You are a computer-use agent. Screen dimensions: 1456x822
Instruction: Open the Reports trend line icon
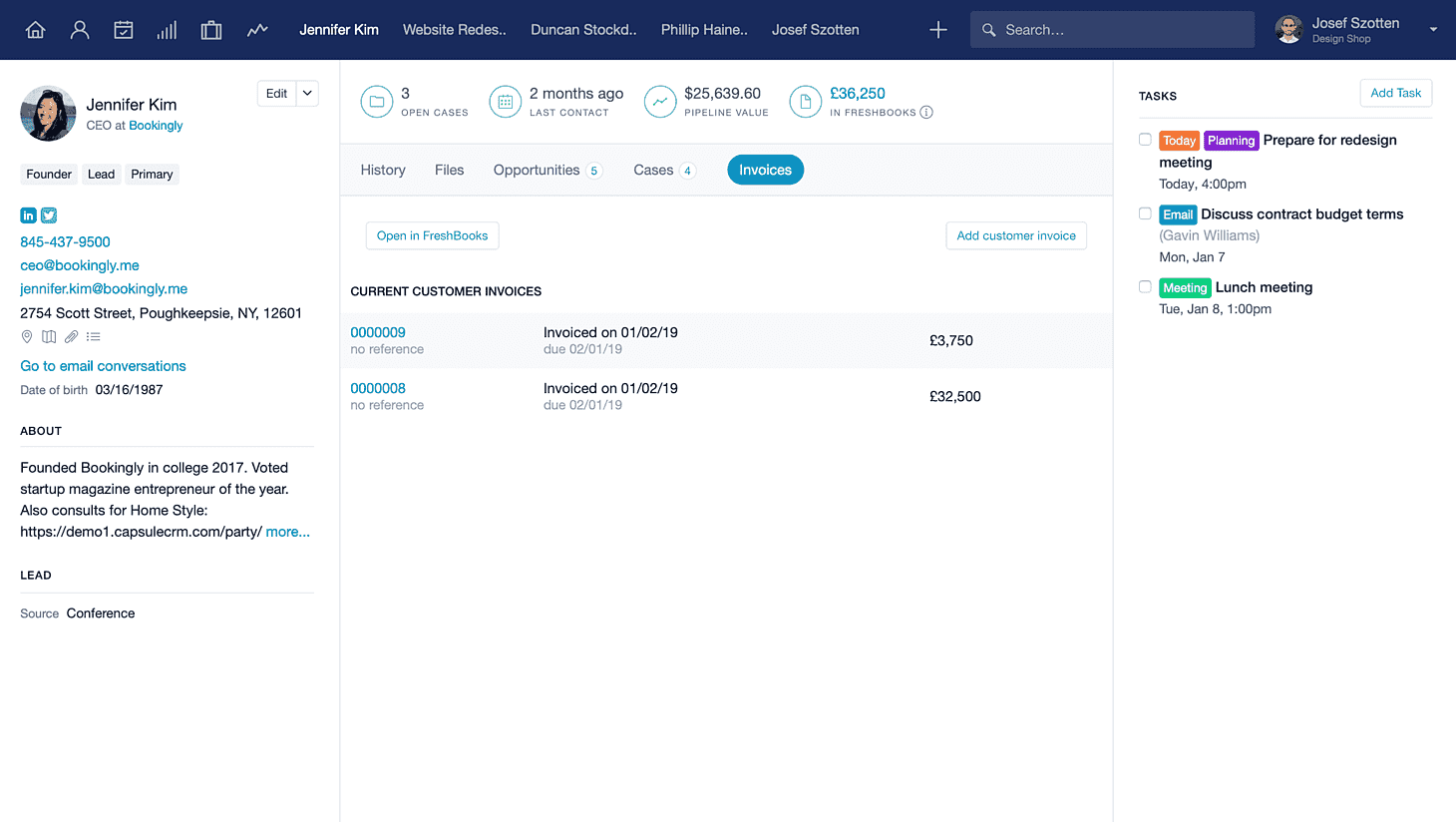257,30
